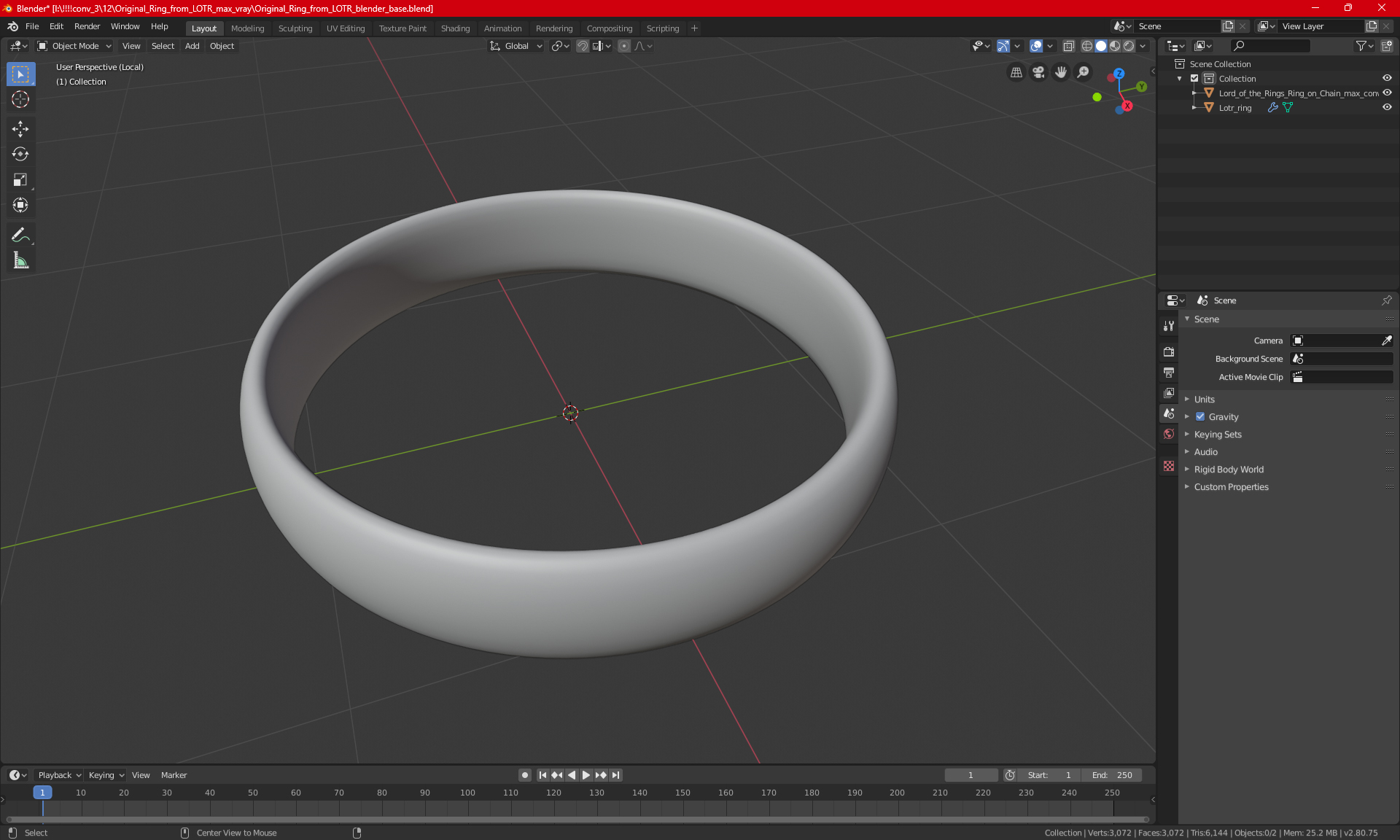The width and height of the screenshot is (1400, 840).
Task: Click the Global transform orientation dropdown
Action: point(517,46)
